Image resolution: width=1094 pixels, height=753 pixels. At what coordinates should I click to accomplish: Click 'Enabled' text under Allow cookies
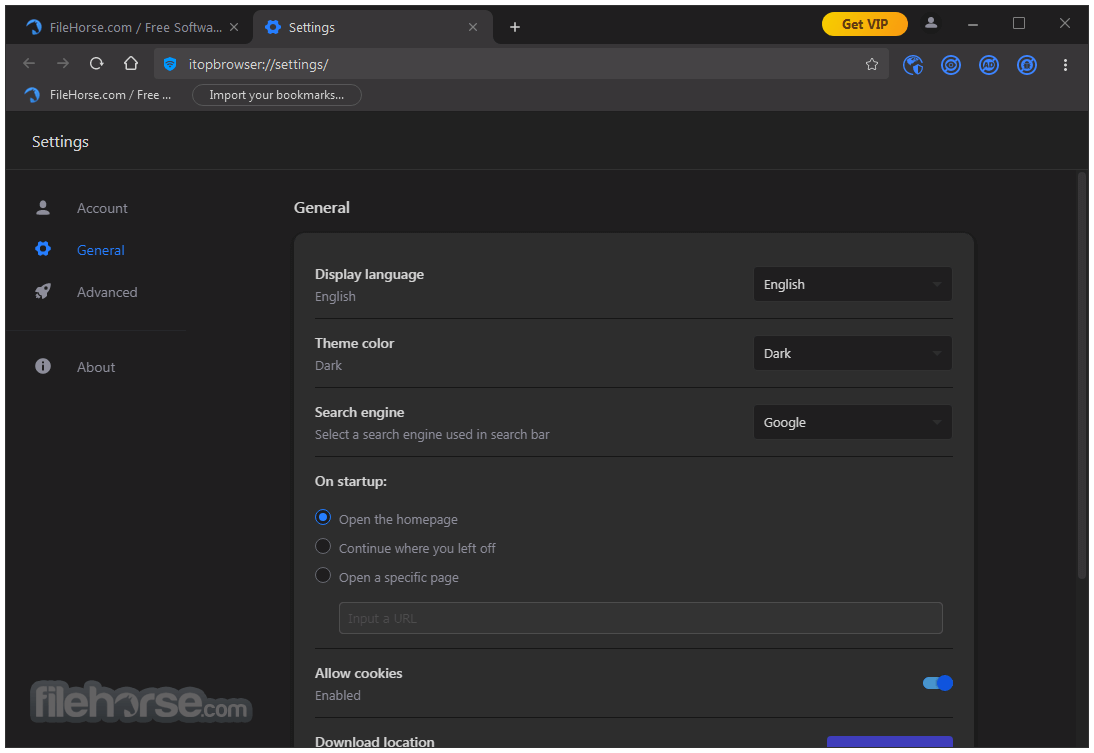[x=338, y=695]
